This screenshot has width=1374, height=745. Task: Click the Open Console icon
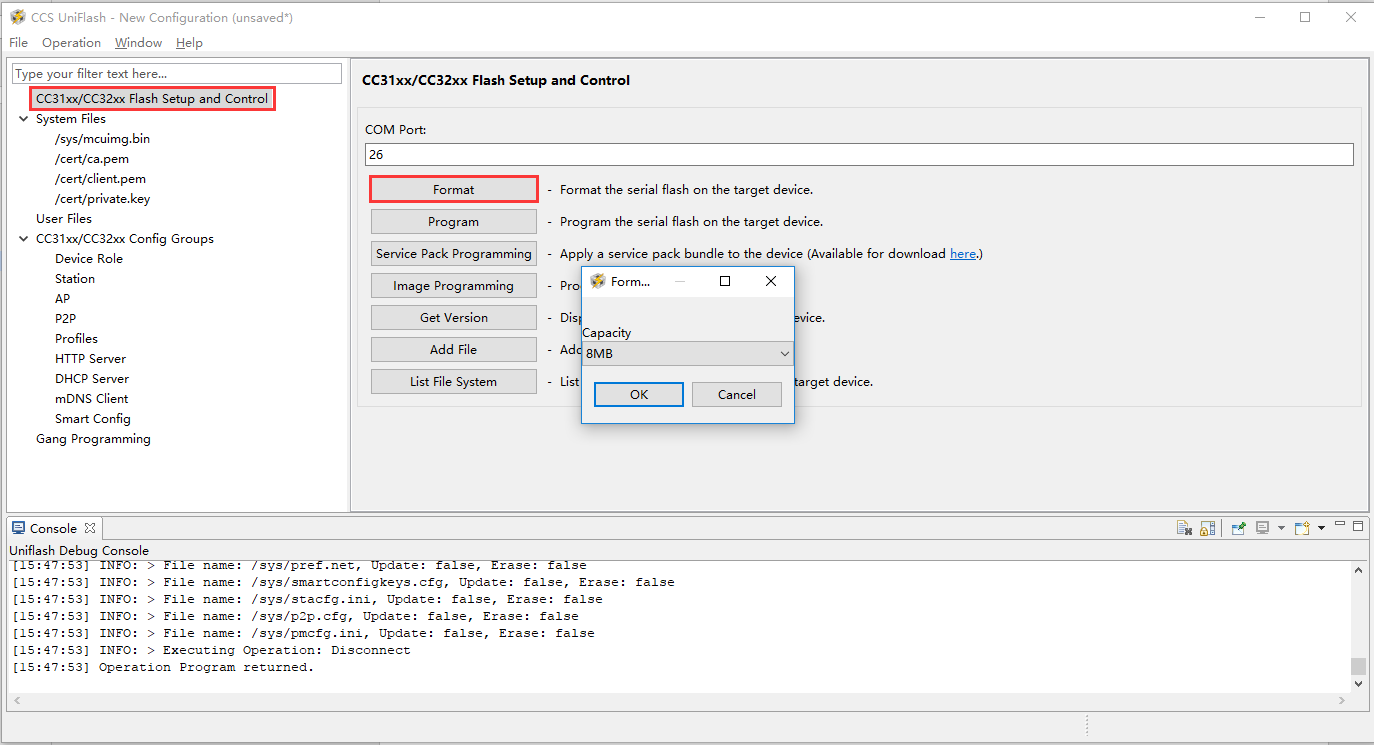click(x=1302, y=528)
